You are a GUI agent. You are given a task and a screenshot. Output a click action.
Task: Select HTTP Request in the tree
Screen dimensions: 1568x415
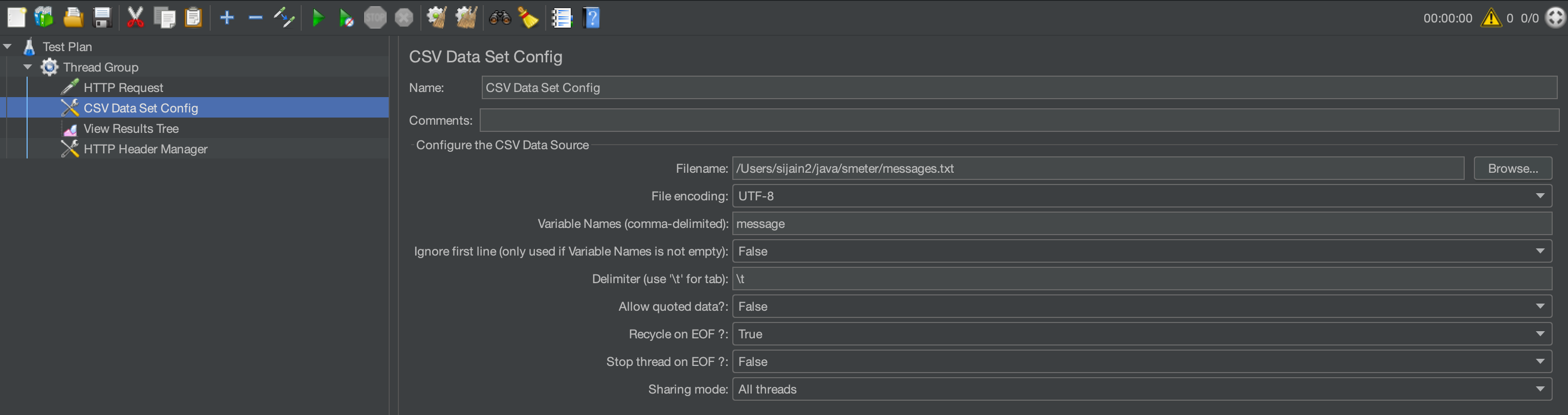coord(123,87)
